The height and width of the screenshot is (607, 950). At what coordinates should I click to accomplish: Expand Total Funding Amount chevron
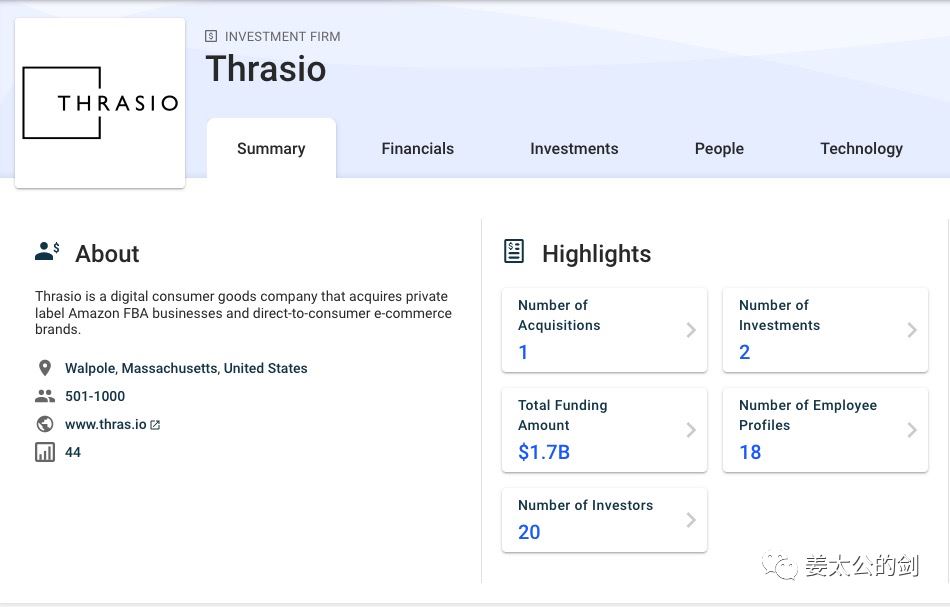coord(691,430)
